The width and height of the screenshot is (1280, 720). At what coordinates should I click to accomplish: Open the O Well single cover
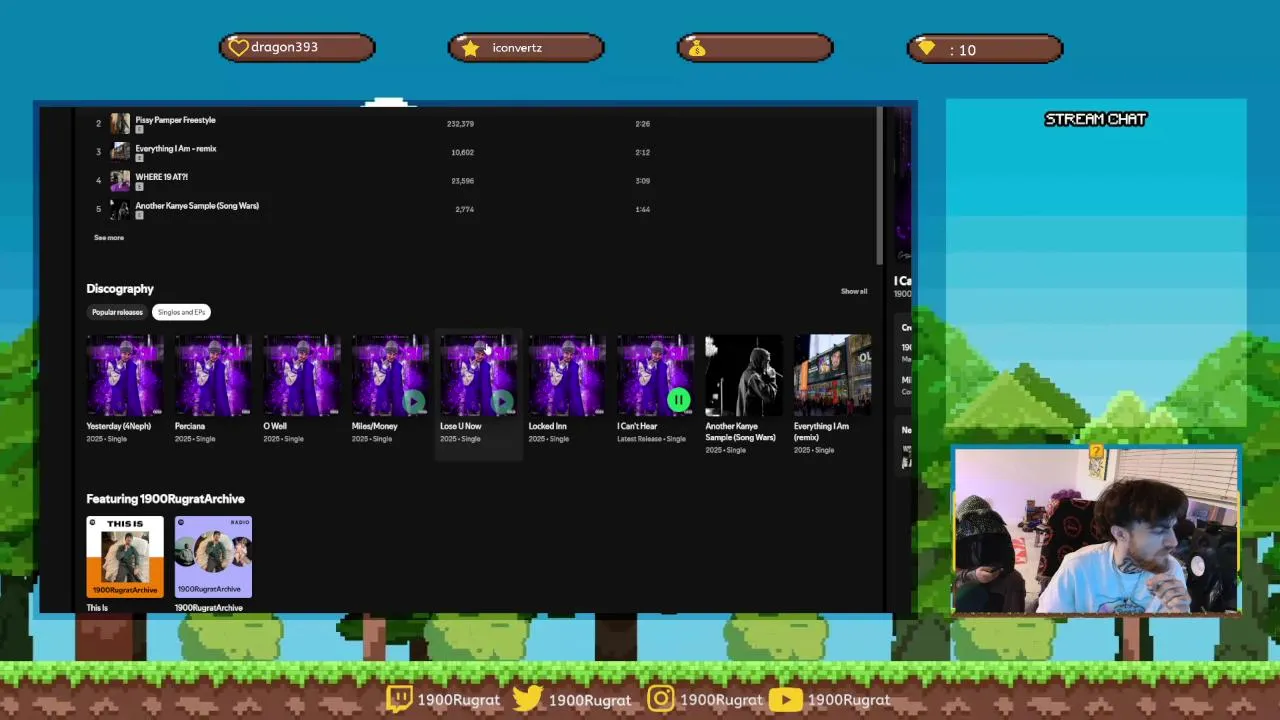[302, 375]
